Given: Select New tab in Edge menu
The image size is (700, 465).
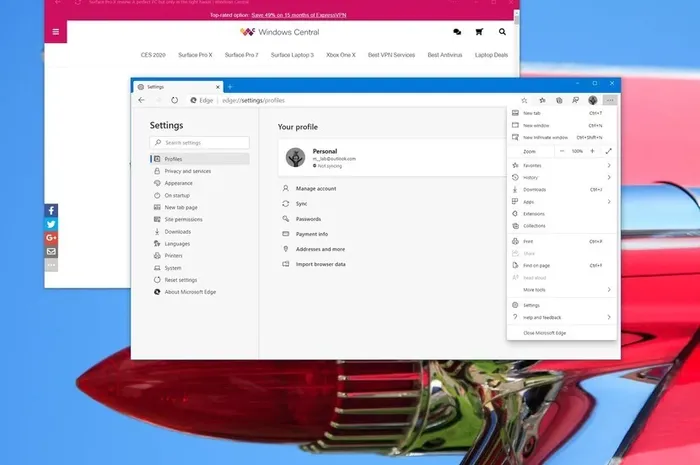Looking at the screenshot, I should (x=562, y=113).
